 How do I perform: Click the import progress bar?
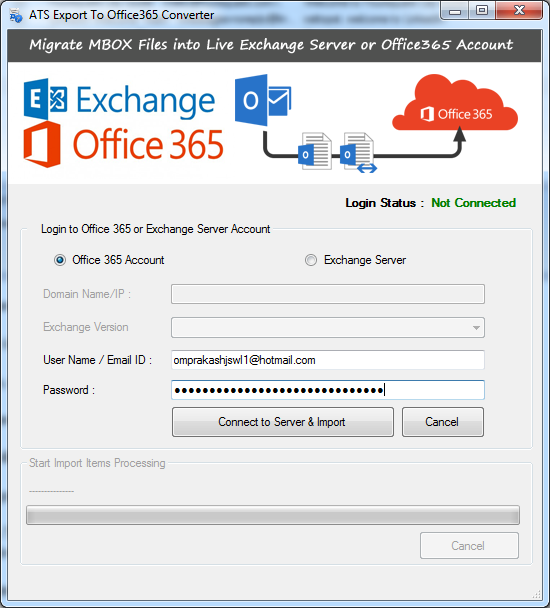pos(273,515)
